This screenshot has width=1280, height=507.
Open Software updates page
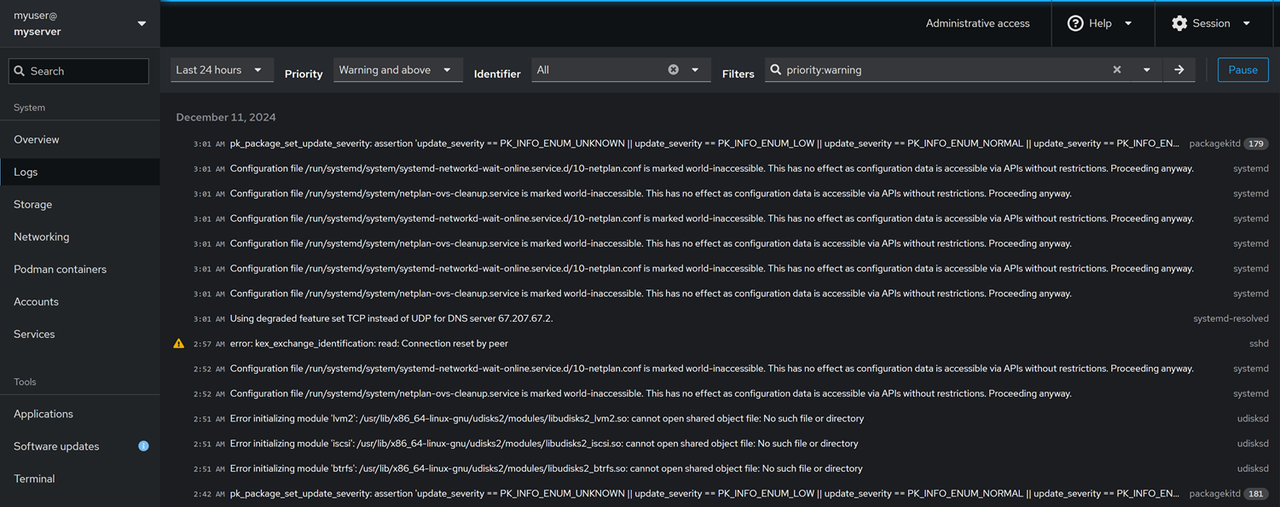tap(80, 446)
